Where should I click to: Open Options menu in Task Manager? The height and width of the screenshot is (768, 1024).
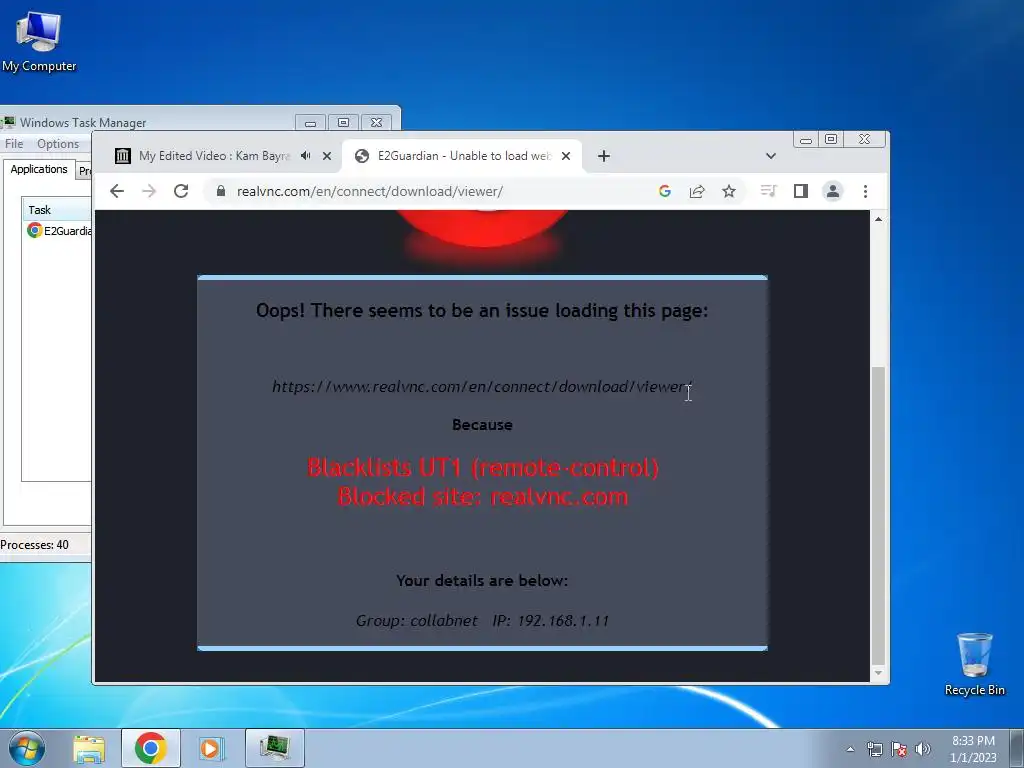57,144
